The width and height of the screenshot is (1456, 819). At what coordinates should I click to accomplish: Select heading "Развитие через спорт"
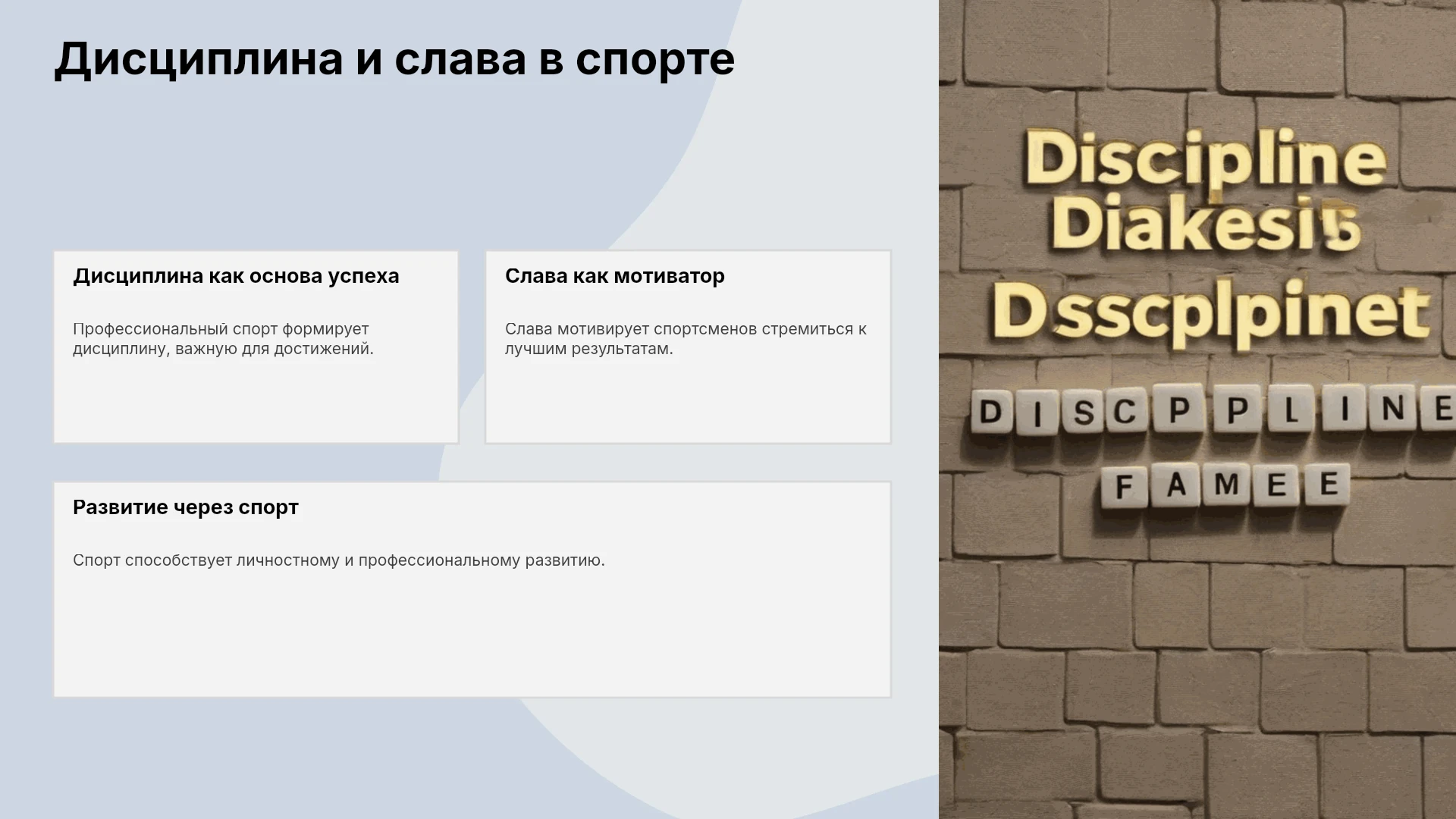[186, 507]
